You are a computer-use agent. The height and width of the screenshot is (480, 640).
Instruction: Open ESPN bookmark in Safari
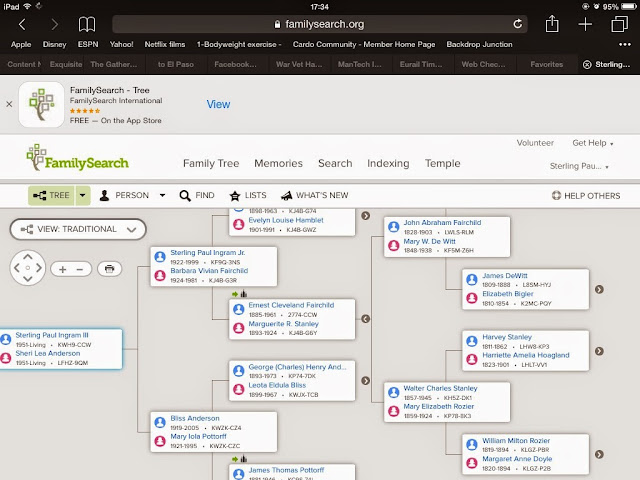[x=88, y=44]
